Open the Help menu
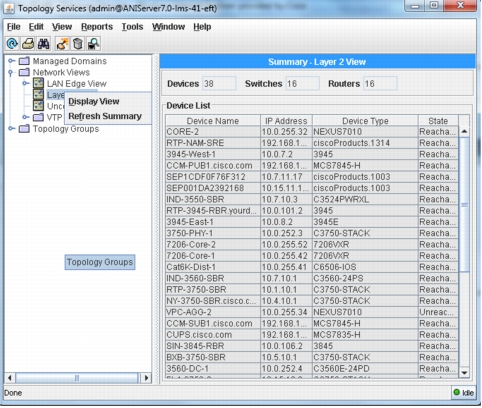Screen dimensions: 482x408 pyautogui.click(x=202, y=27)
